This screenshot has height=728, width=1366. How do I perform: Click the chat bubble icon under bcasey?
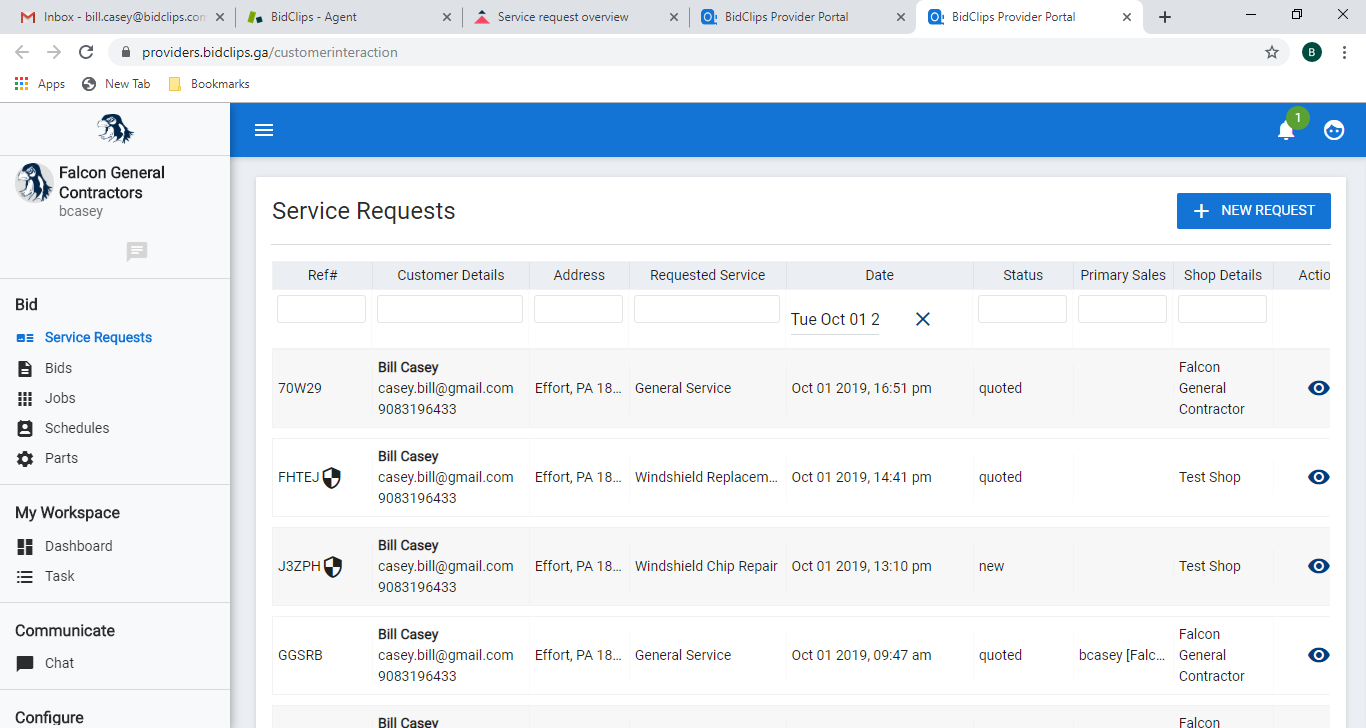point(137,252)
